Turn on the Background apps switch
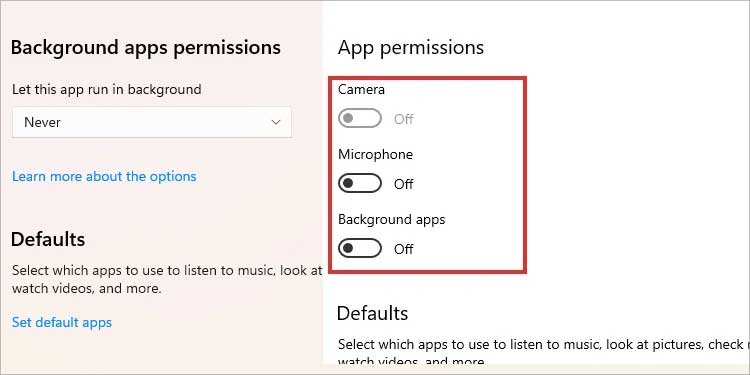Image resolution: width=750 pixels, height=375 pixels. pyautogui.click(x=360, y=249)
